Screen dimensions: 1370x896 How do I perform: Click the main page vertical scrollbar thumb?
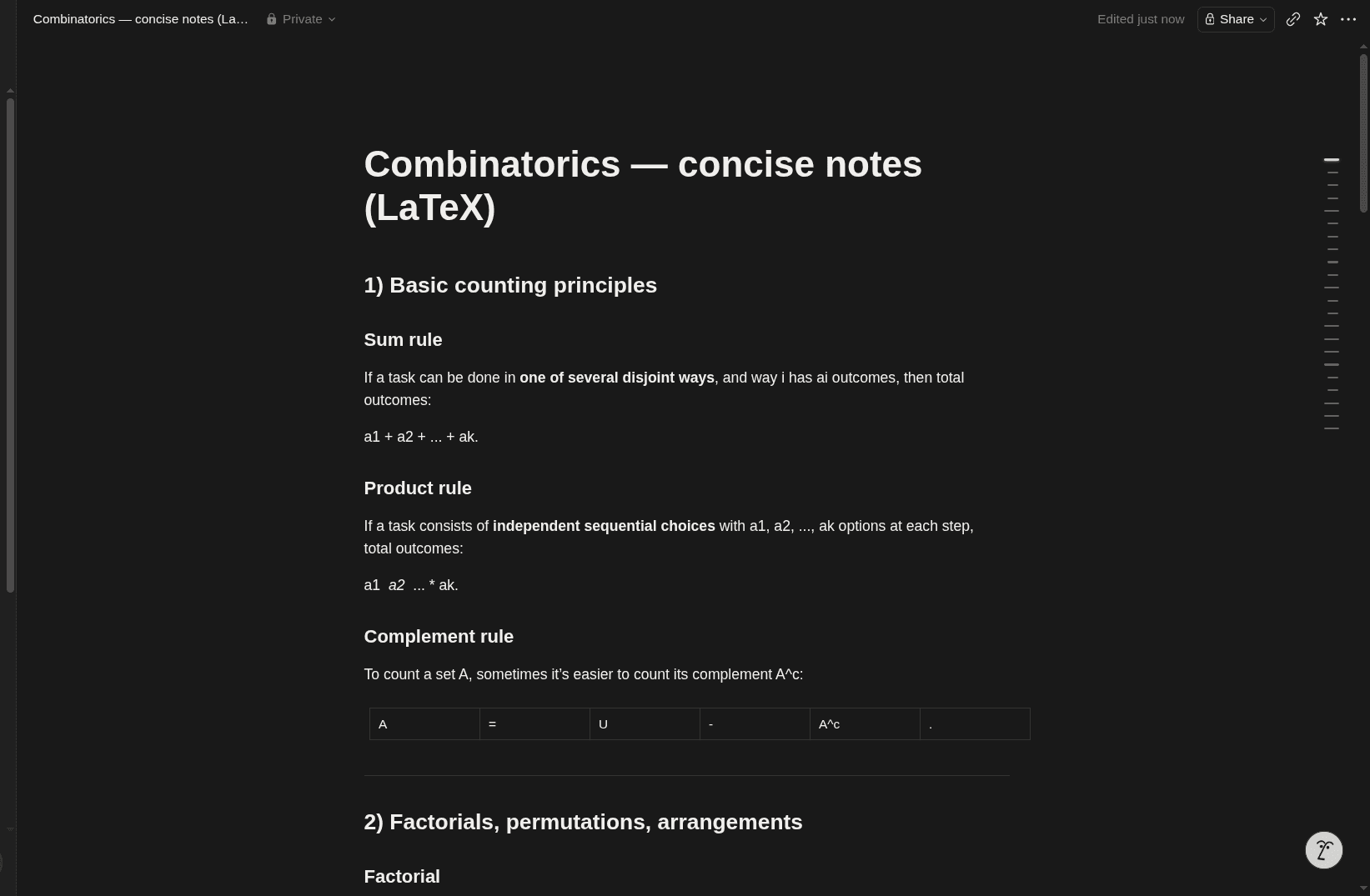point(1363,132)
